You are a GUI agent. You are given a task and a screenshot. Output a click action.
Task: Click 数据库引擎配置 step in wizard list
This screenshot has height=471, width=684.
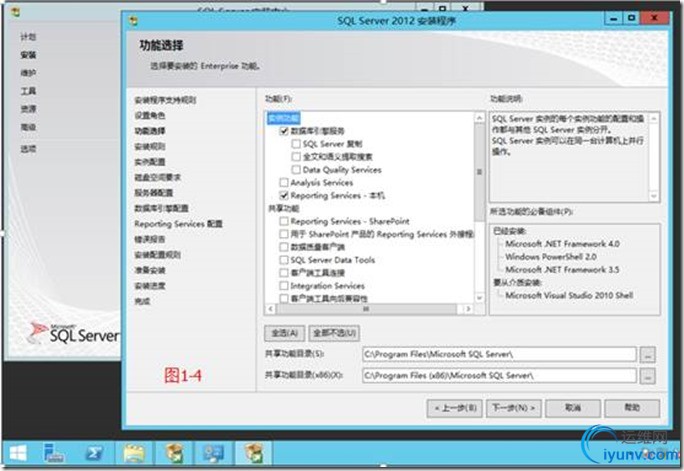click(161, 208)
